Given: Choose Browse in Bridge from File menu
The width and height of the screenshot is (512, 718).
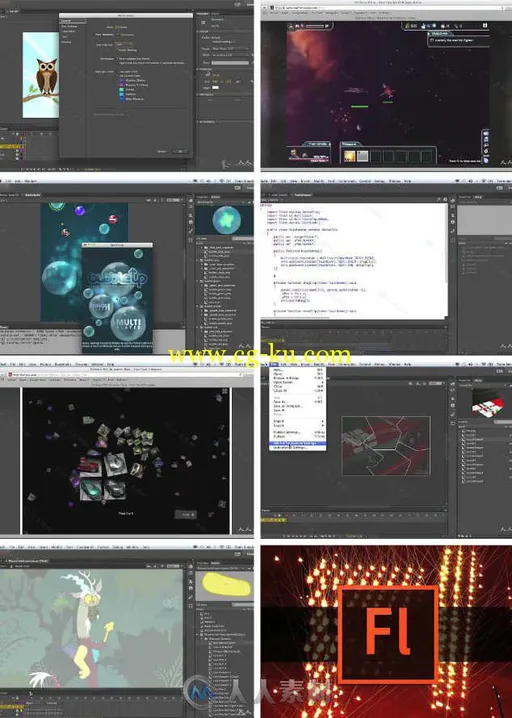Looking at the screenshot, I should pyautogui.click(x=298, y=378).
